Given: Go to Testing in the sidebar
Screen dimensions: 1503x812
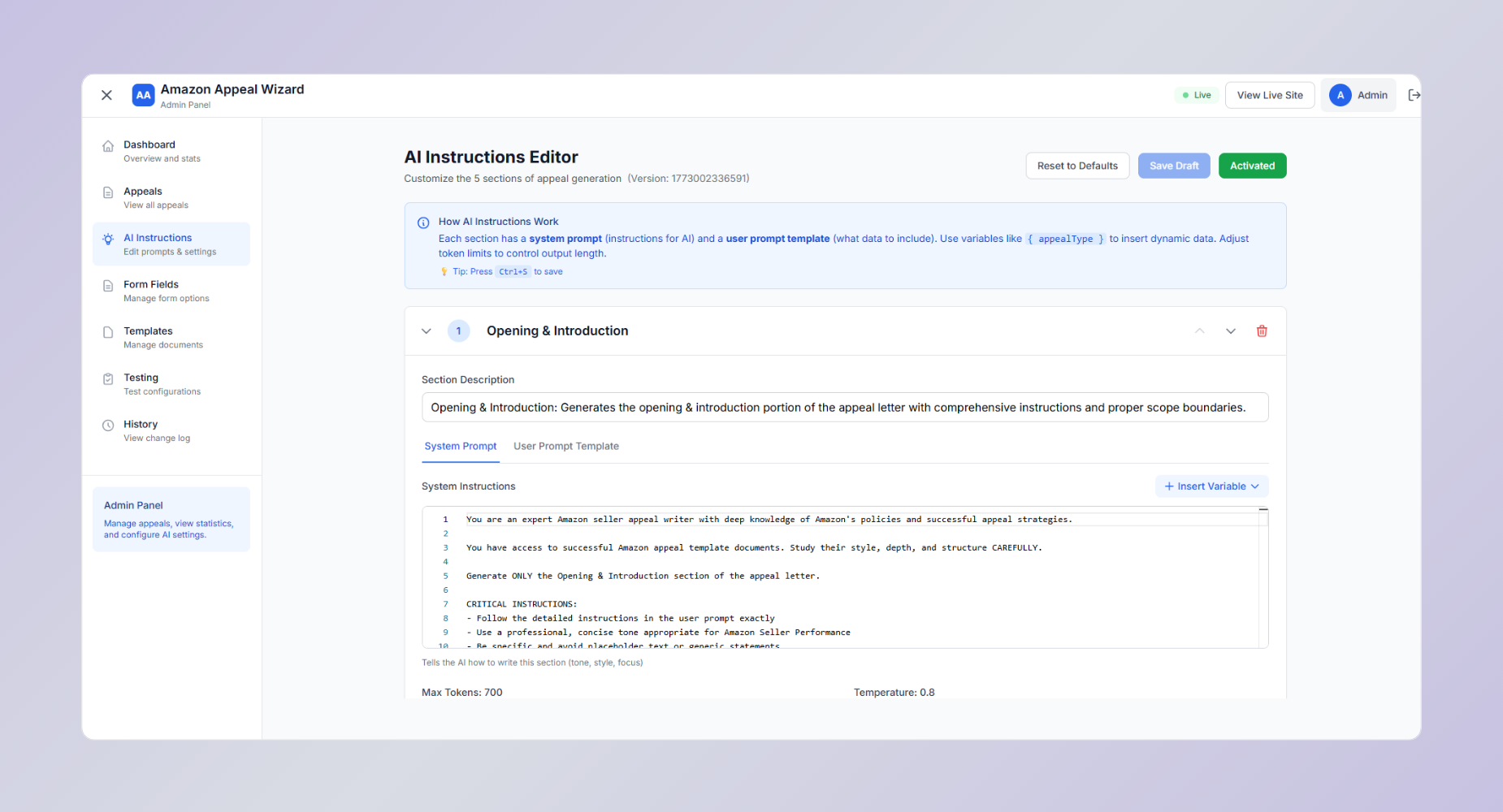Looking at the screenshot, I should coord(171,383).
